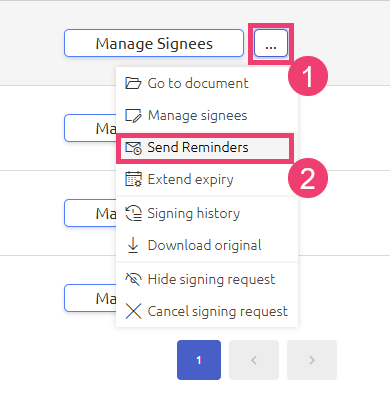390x399 pixels.
Task: Click the calendar icon beside Extend expiry
Action: pos(133,179)
